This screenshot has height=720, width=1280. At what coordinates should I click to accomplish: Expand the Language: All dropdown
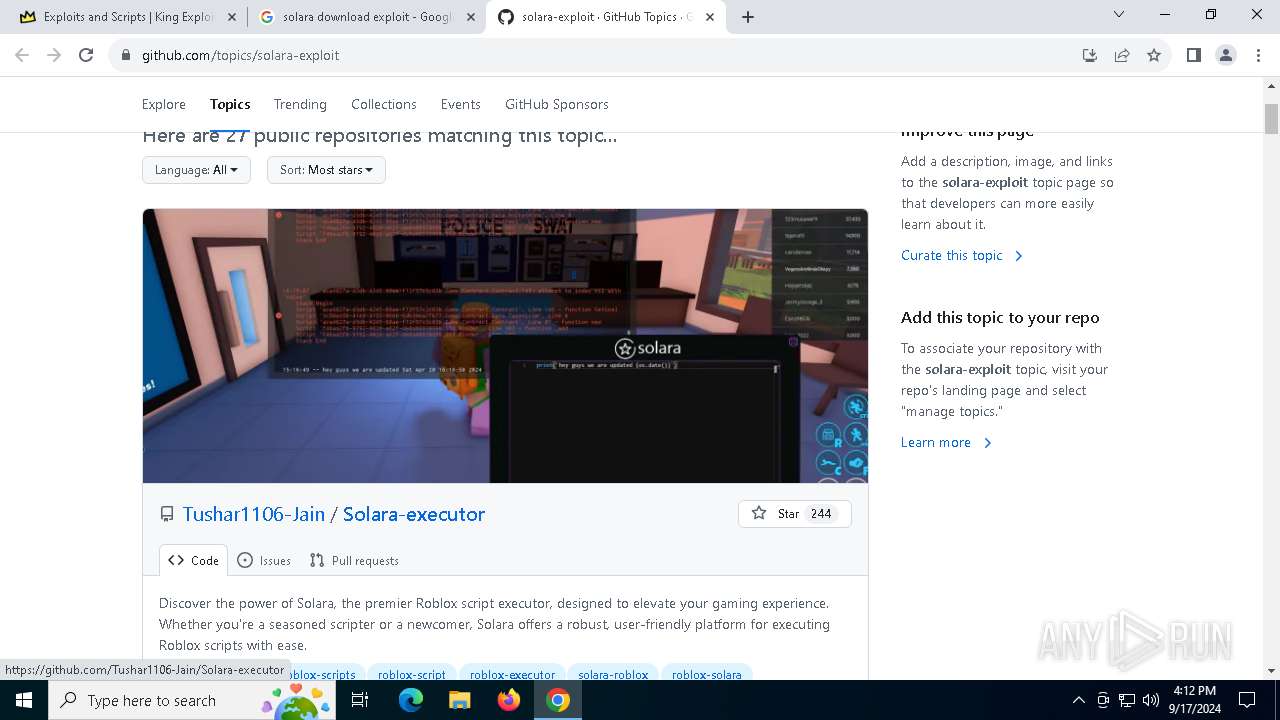click(196, 170)
